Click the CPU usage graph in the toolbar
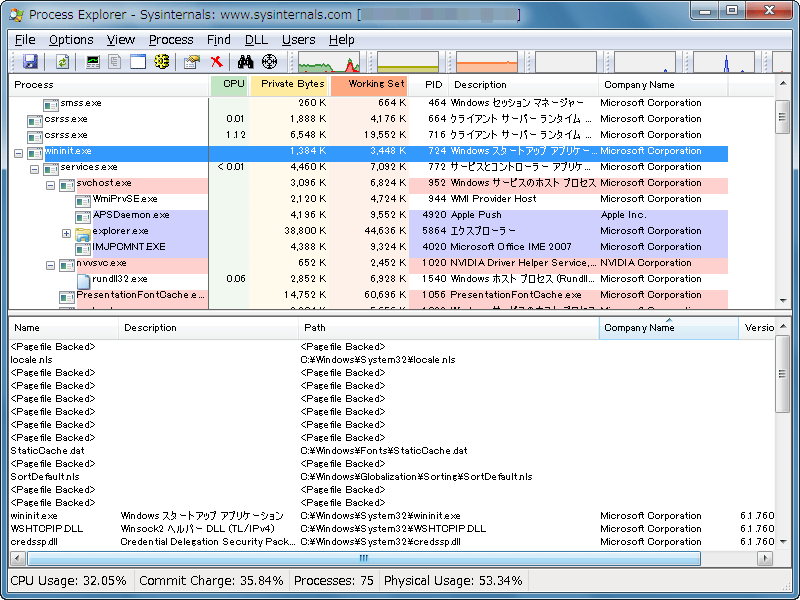The image size is (800, 600). (x=328, y=62)
